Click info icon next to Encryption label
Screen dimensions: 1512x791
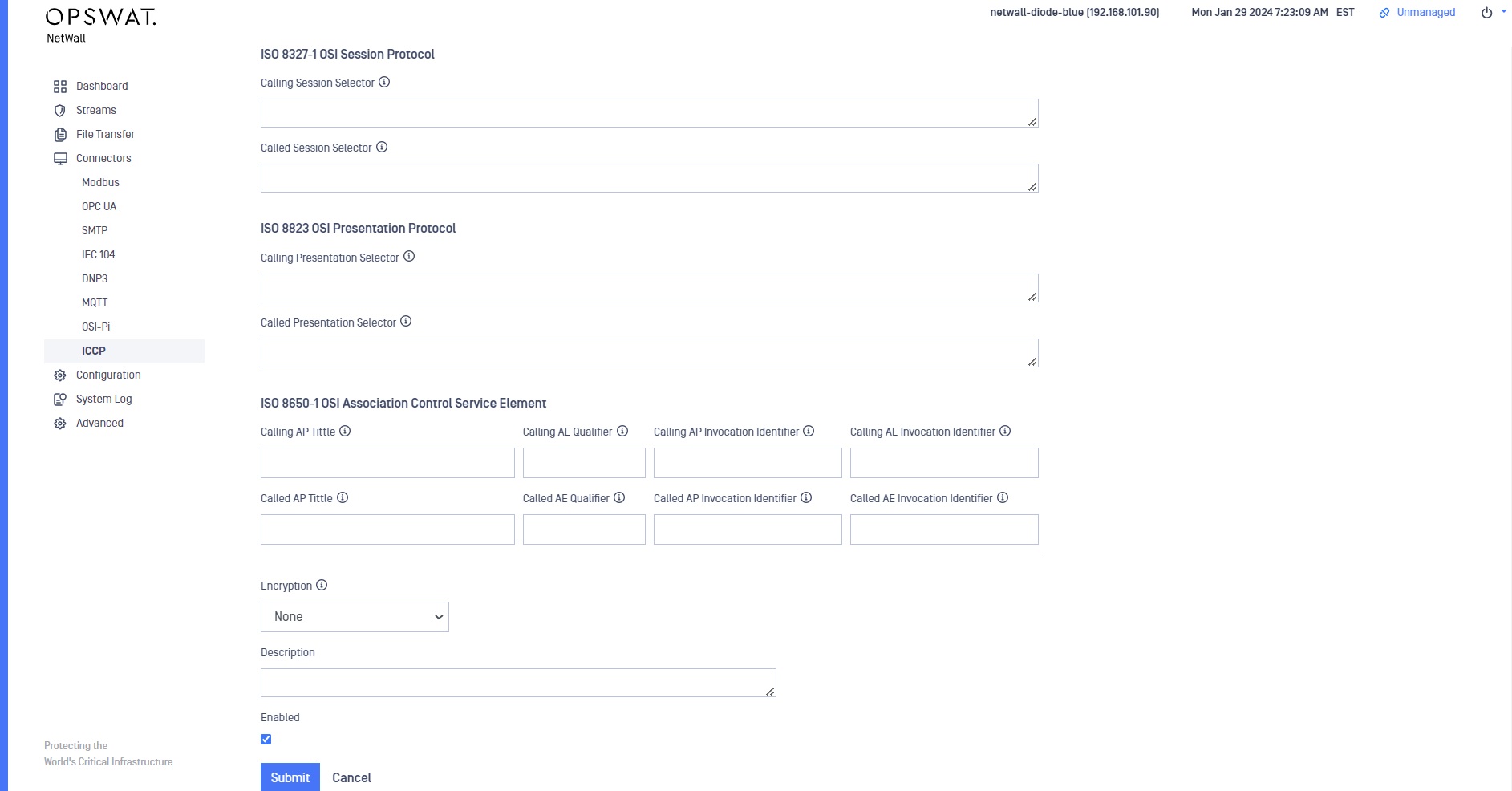[322, 585]
